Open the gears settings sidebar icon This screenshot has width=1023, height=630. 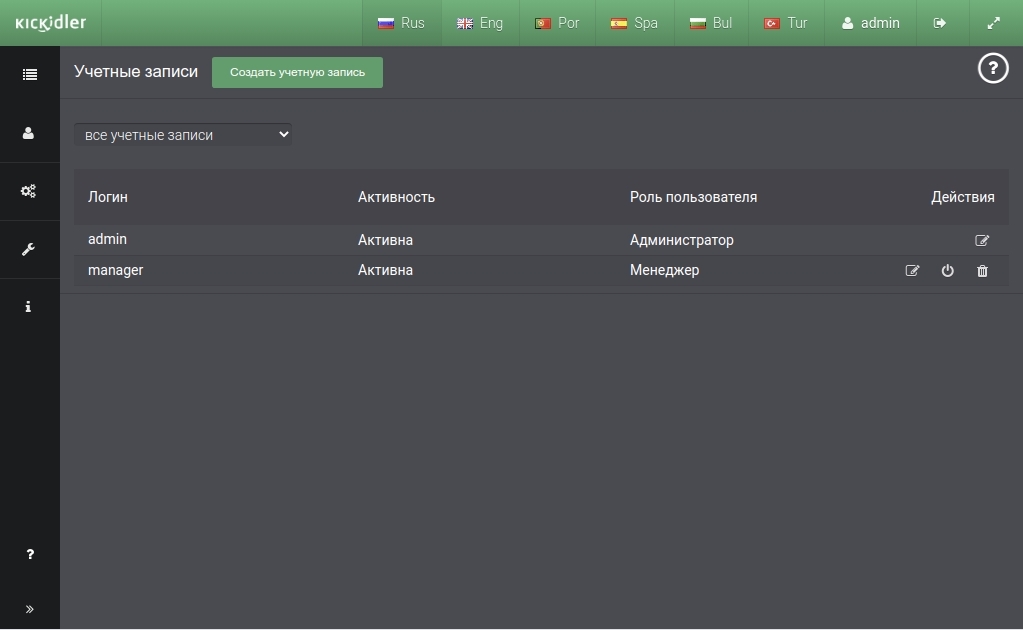coord(28,191)
